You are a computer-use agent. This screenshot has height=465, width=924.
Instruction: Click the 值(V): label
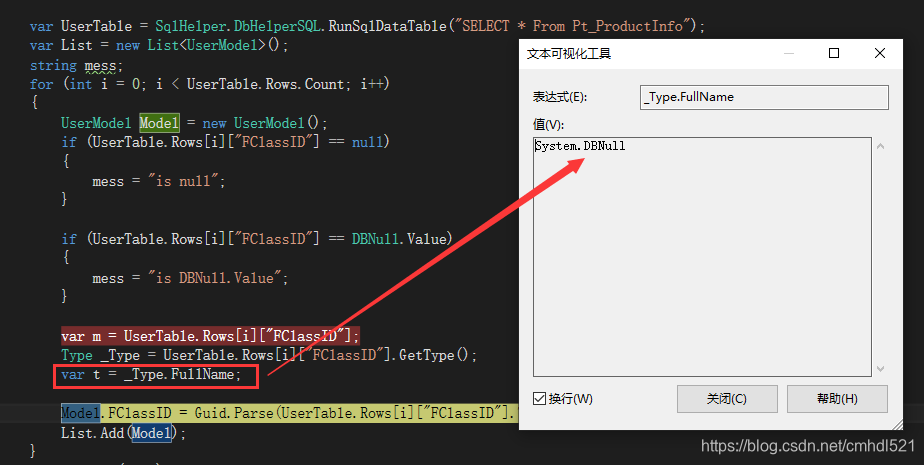[x=548, y=125]
